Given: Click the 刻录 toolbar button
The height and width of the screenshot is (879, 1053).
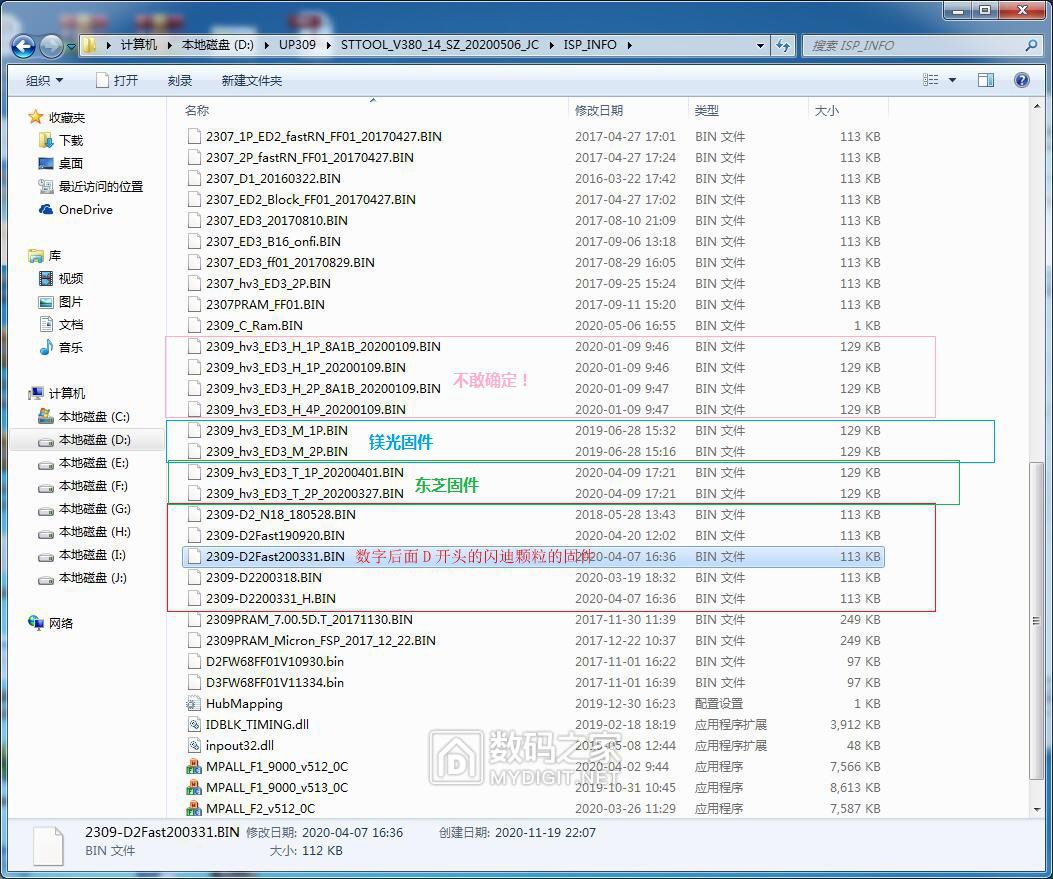Looking at the screenshot, I should tap(180, 81).
